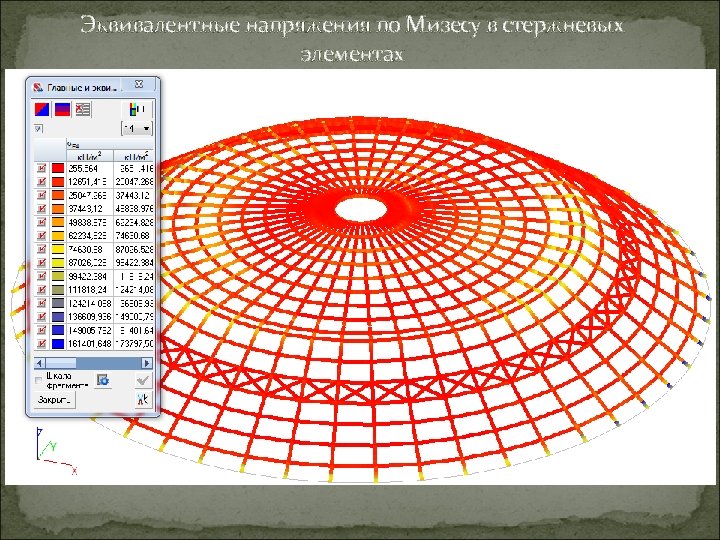Uncheck the 136609,936 range checkbox
The width and height of the screenshot is (720, 540).
(x=41, y=316)
